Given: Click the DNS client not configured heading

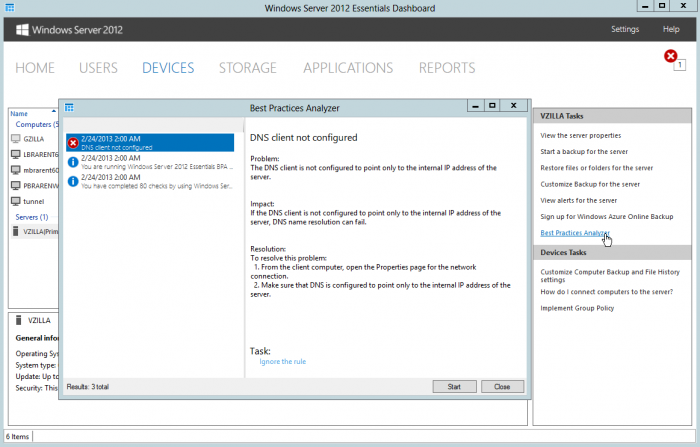Looking at the screenshot, I should (x=304, y=138).
